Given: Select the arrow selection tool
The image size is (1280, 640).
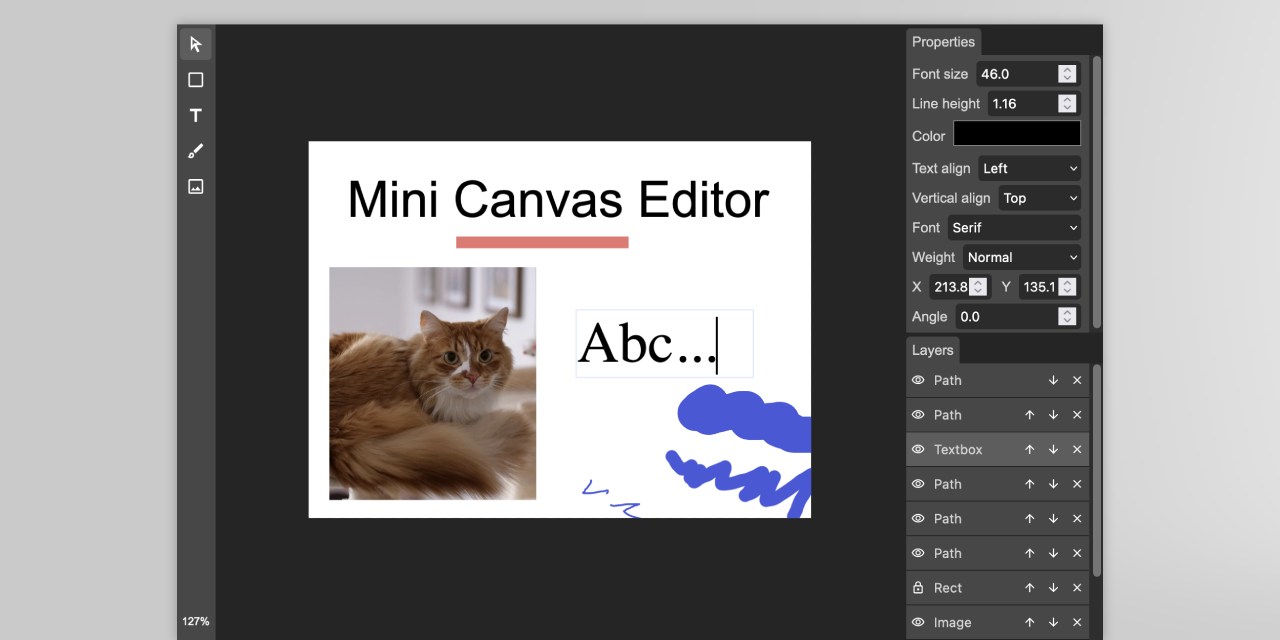Looking at the screenshot, I should (195, 44).
